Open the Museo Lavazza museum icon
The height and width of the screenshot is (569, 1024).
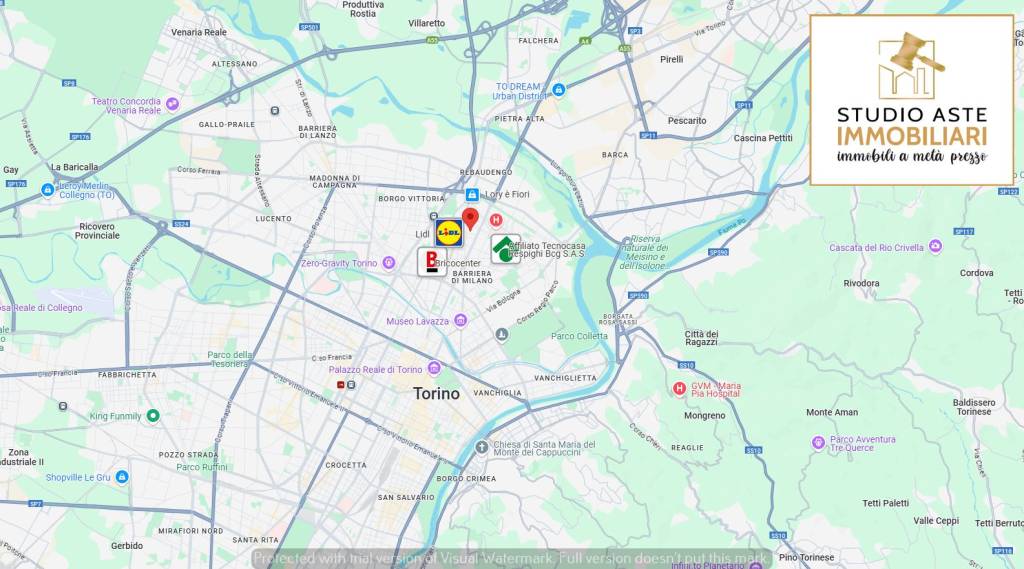tap(460, 320)
